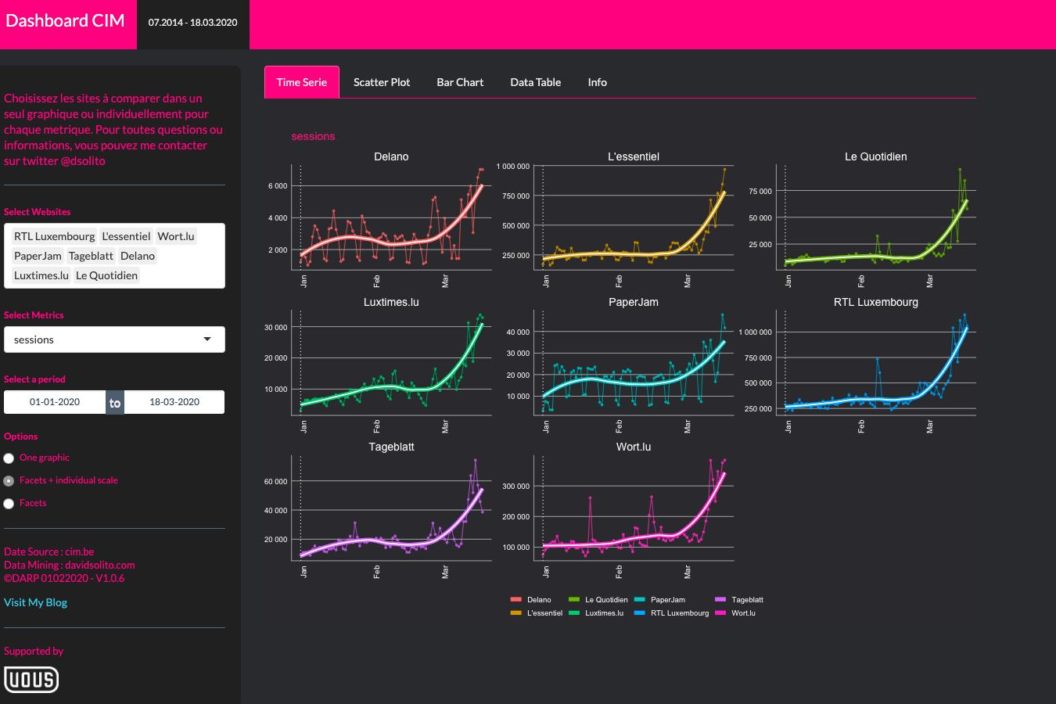Select the Facets radio option

point(9,504)
